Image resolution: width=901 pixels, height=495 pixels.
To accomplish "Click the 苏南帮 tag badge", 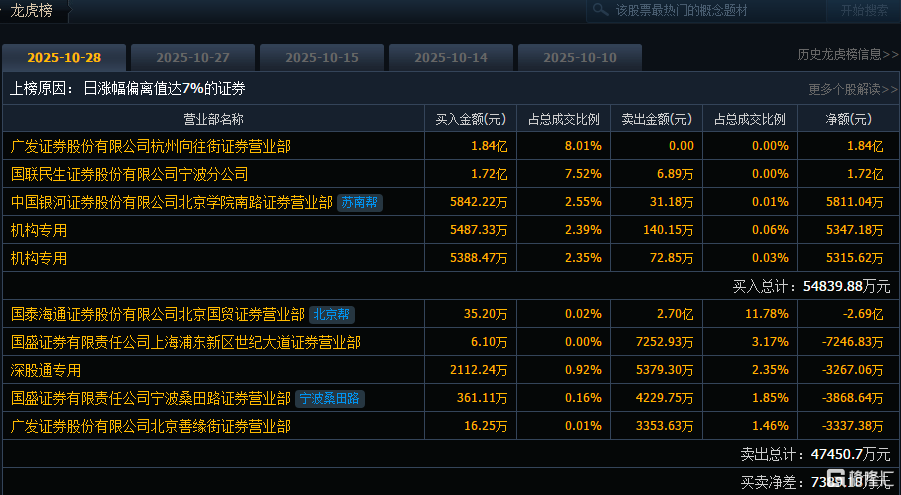I will (360, 202).
